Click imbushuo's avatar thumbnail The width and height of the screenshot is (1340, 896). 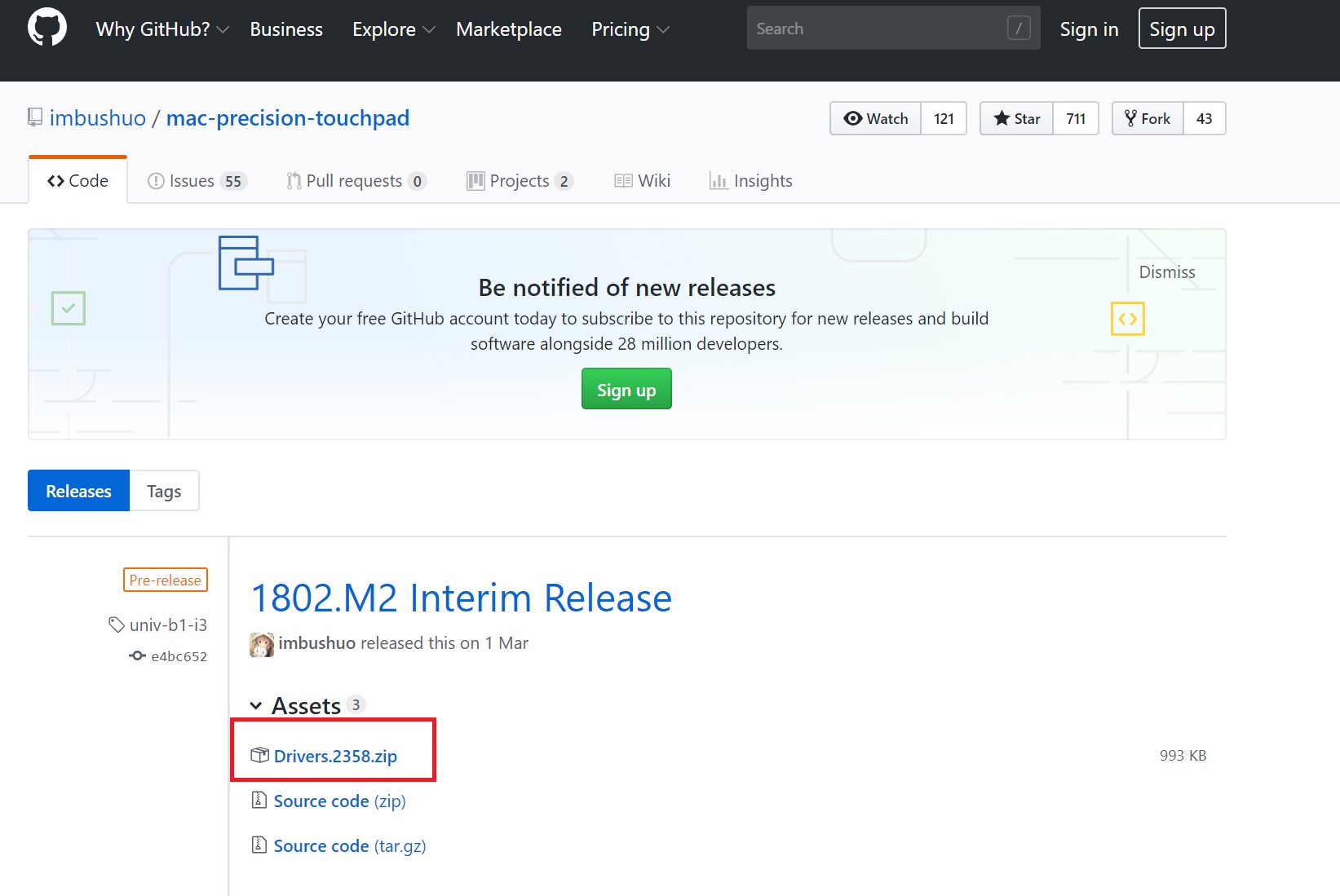[262, 644]
